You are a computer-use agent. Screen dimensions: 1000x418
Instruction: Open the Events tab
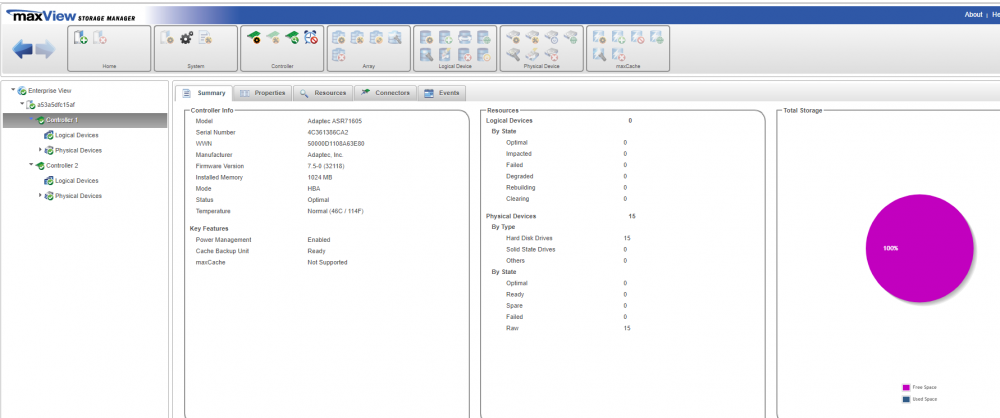click(x=442, y=93)
